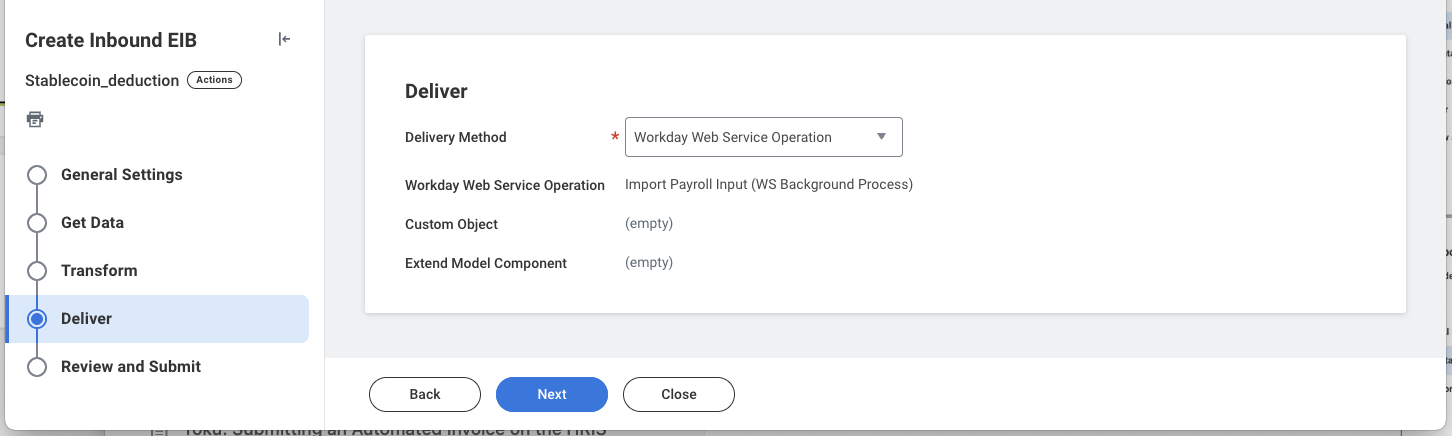
Task: Click the Extend Model Component (empty) value
Action: pos(649,263)
